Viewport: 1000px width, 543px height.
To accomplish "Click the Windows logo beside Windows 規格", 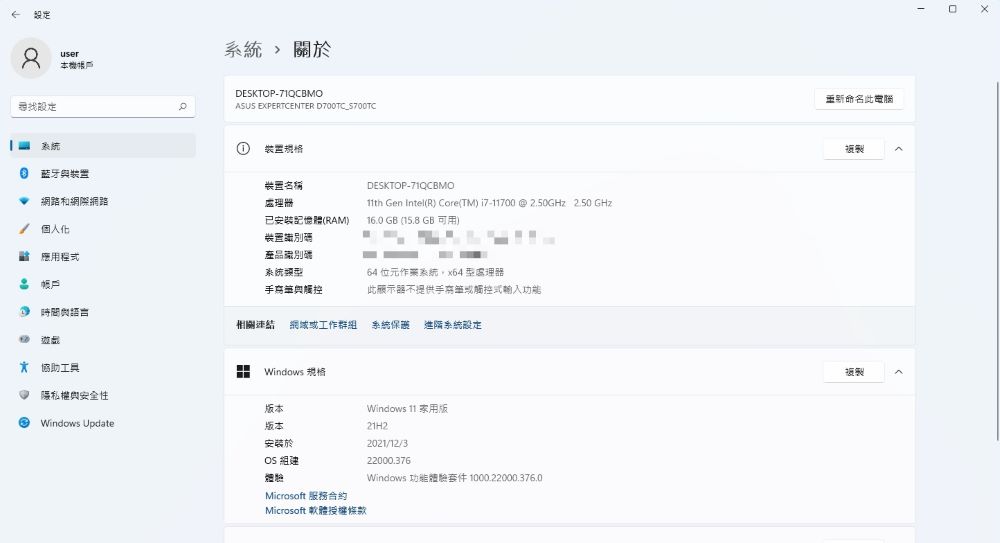I will [x=243, y=372].
